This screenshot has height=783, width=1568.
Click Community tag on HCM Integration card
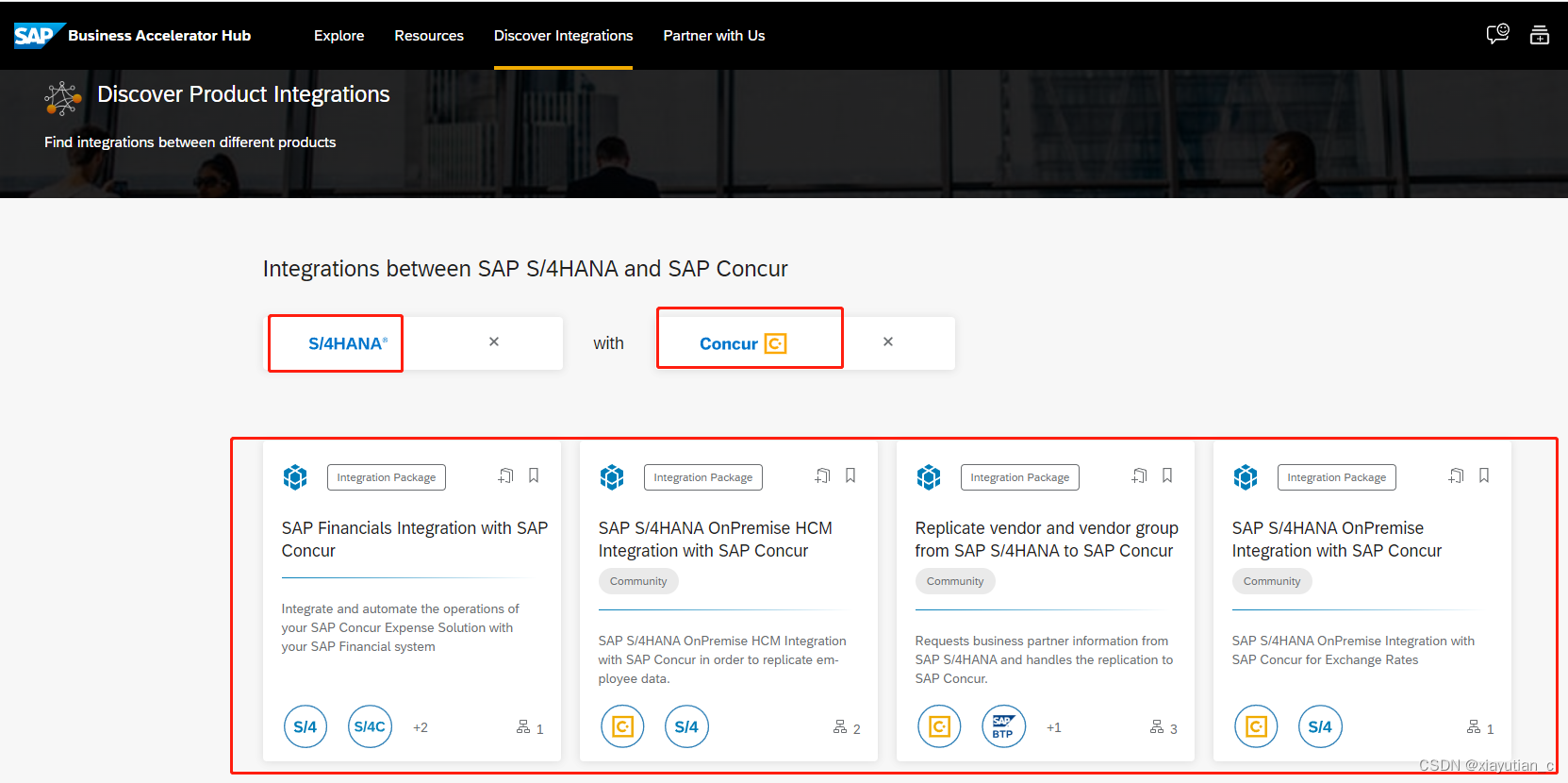click(638, 581)
